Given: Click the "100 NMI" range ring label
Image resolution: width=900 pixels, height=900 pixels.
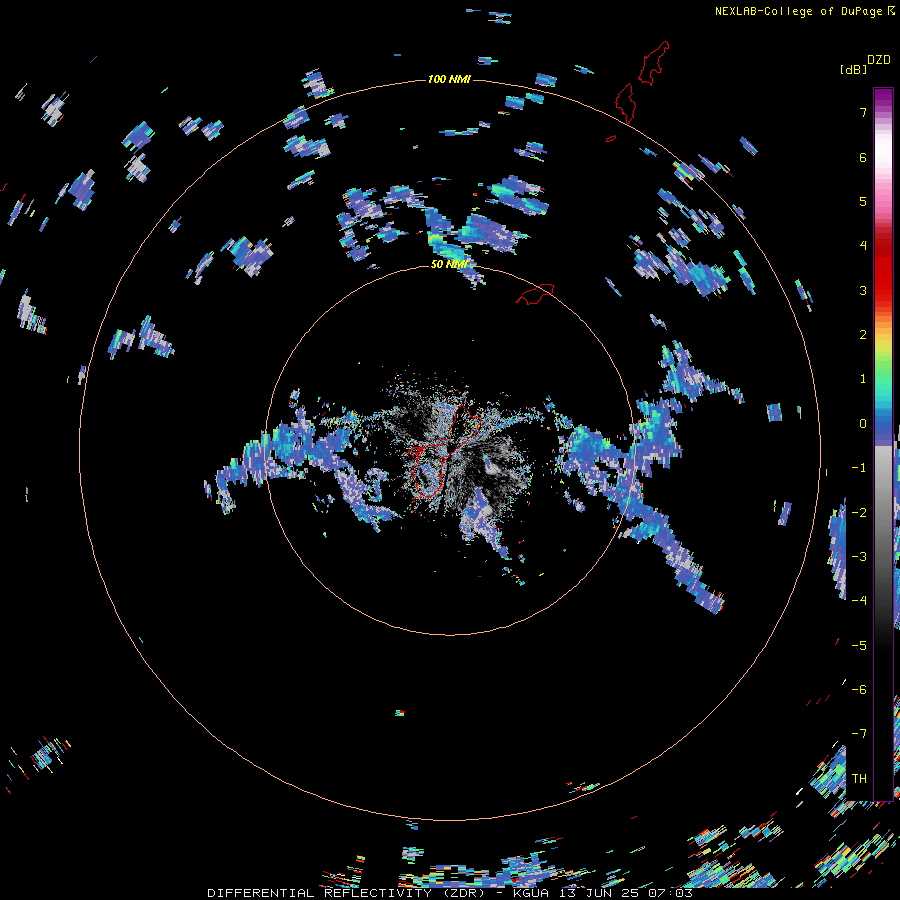Looking at the screenshot, I should coord(449,79).
